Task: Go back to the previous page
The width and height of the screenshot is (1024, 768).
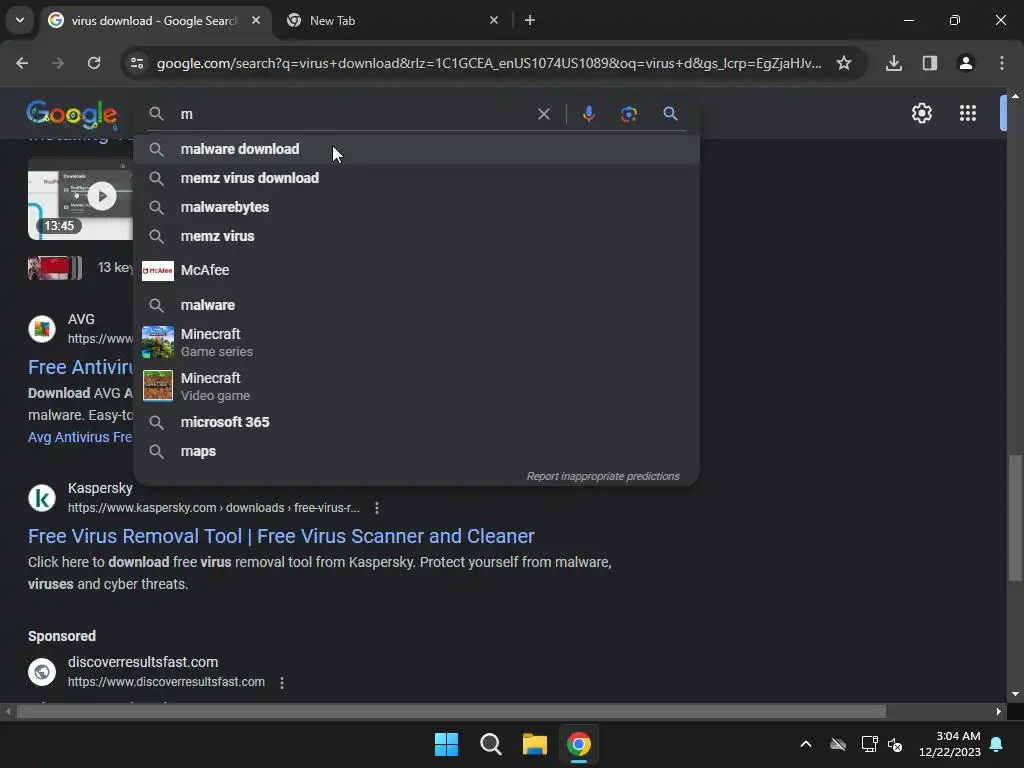Action: 22,63
